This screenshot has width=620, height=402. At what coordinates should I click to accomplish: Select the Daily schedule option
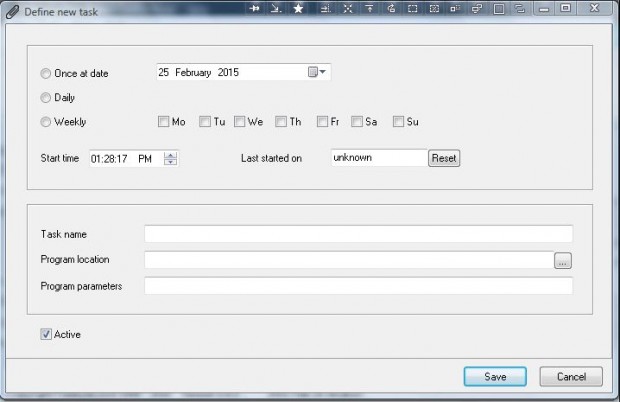tap(45, 98)
